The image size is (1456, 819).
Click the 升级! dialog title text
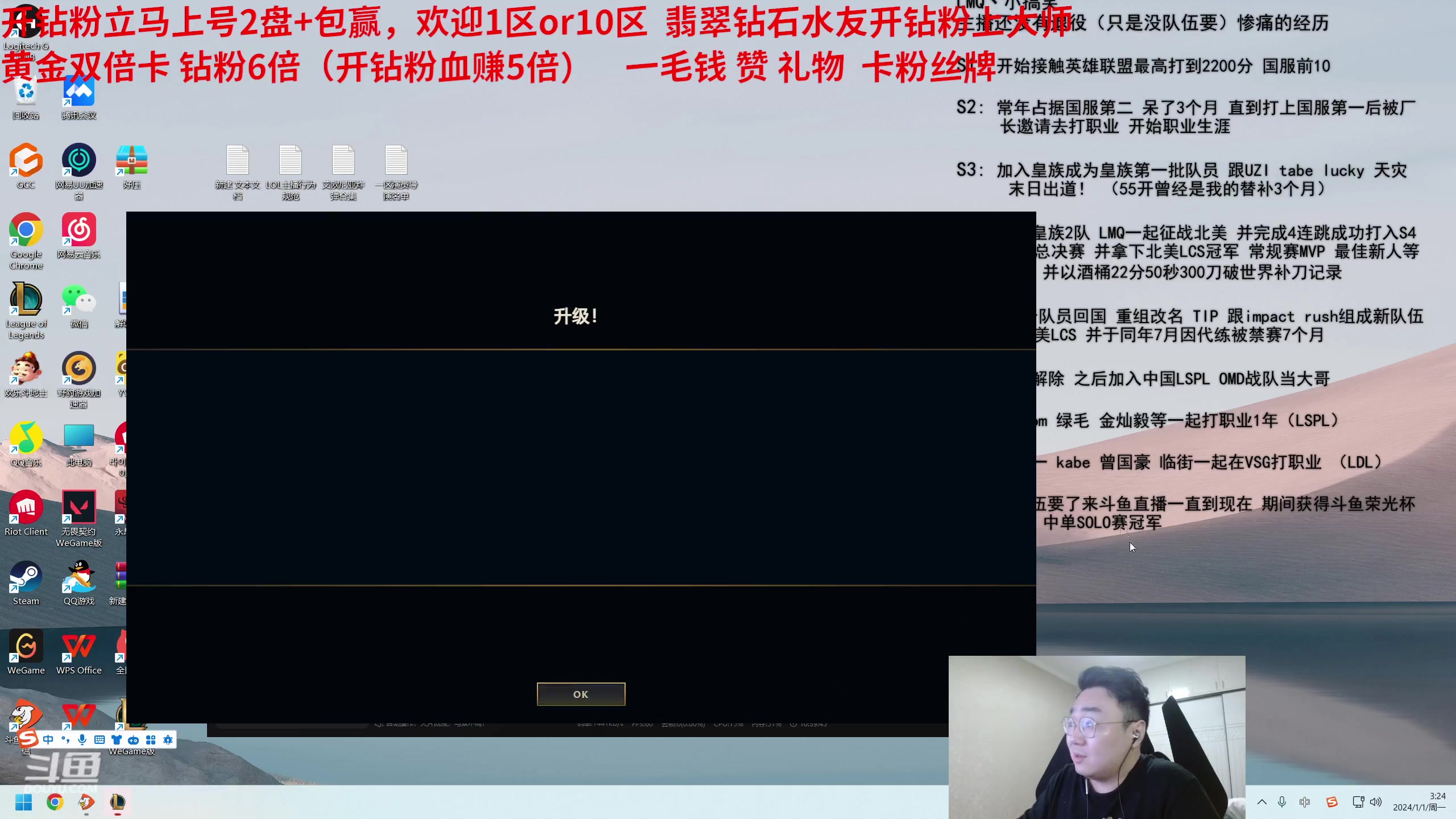point(576,316)
